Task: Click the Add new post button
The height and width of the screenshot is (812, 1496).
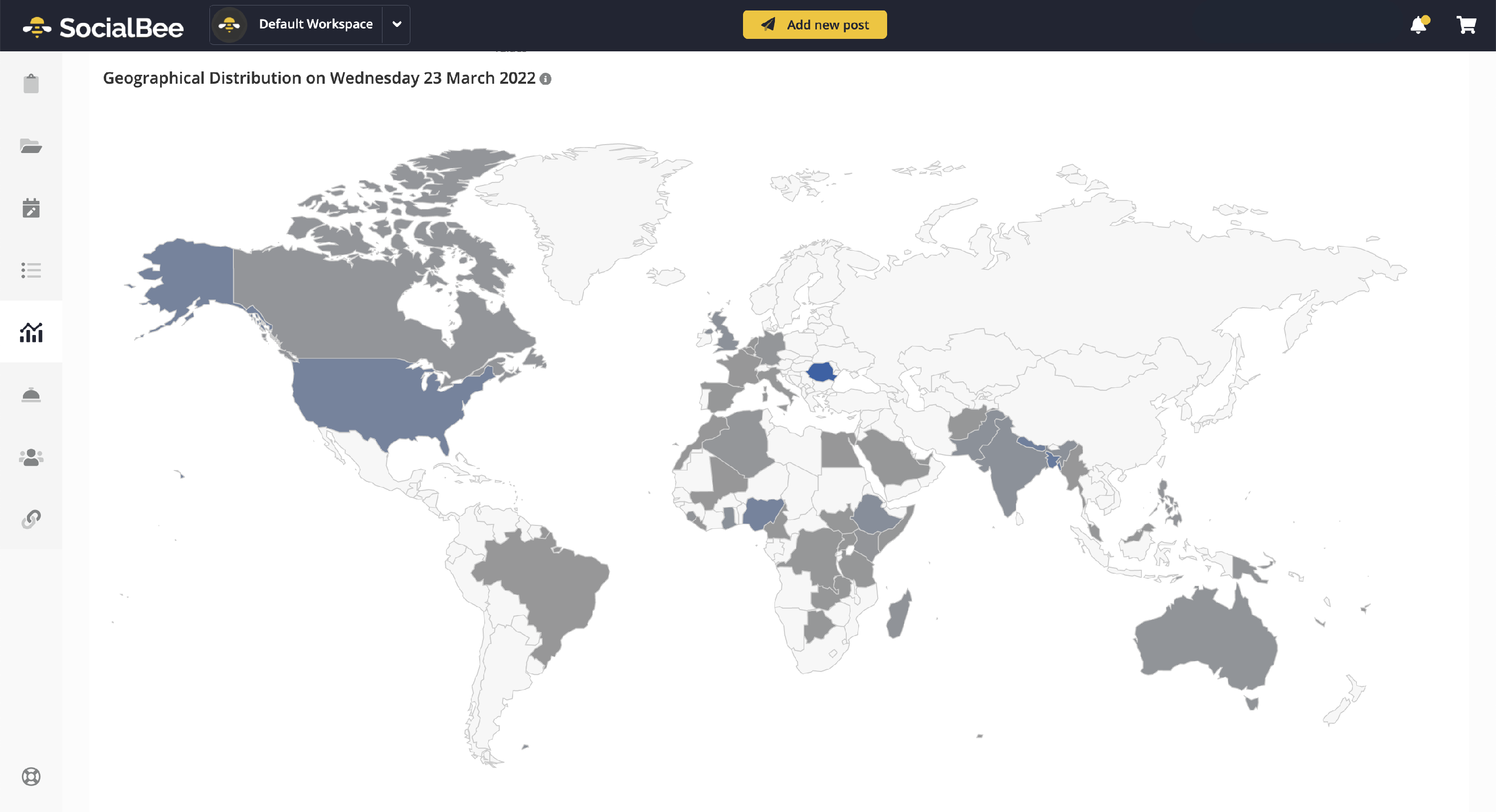Action: [x=814, y=24]
